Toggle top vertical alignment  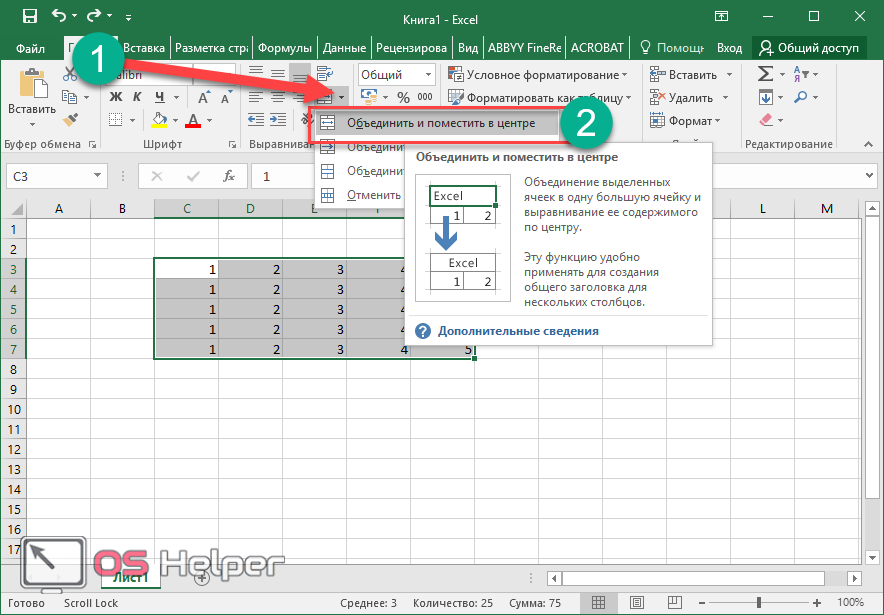point(256,73)
